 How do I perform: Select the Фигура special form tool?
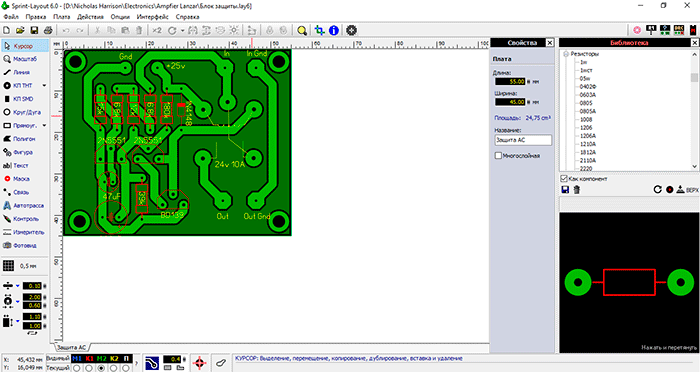click(24, 152)
